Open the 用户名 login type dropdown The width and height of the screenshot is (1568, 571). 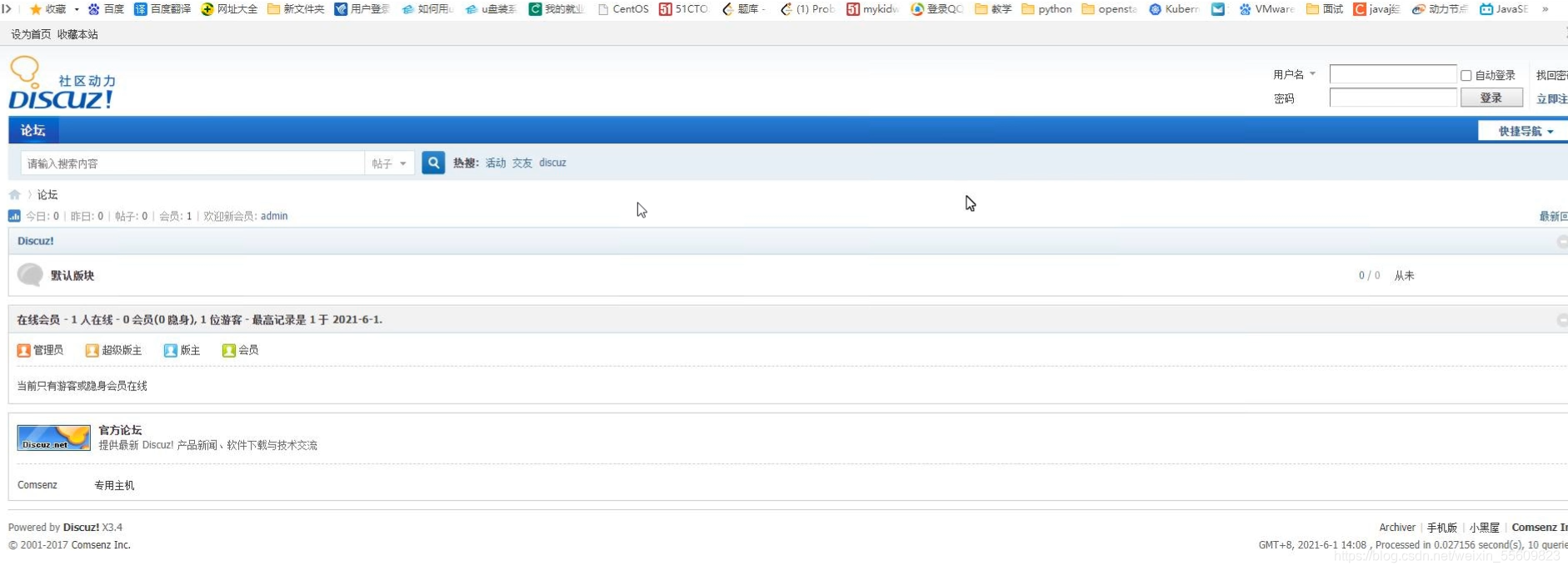coord(1294,74)
